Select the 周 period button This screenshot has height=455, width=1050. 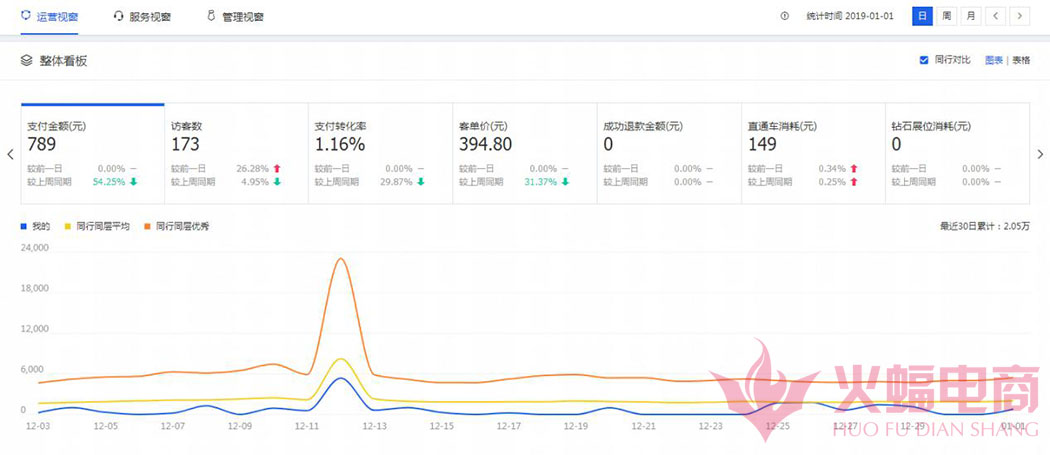pos(945,16)
